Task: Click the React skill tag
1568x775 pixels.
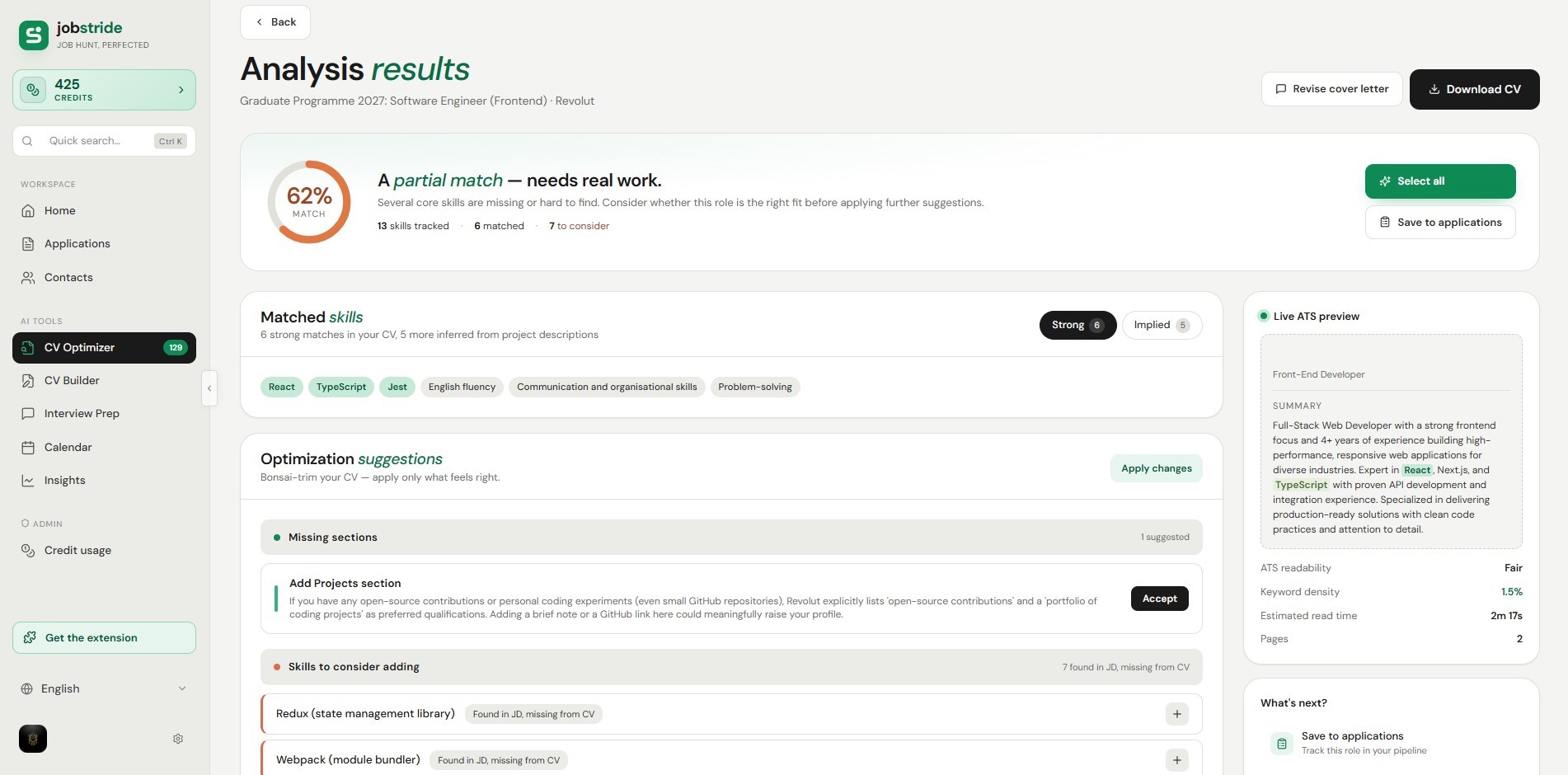Action: tap(282, 387)
